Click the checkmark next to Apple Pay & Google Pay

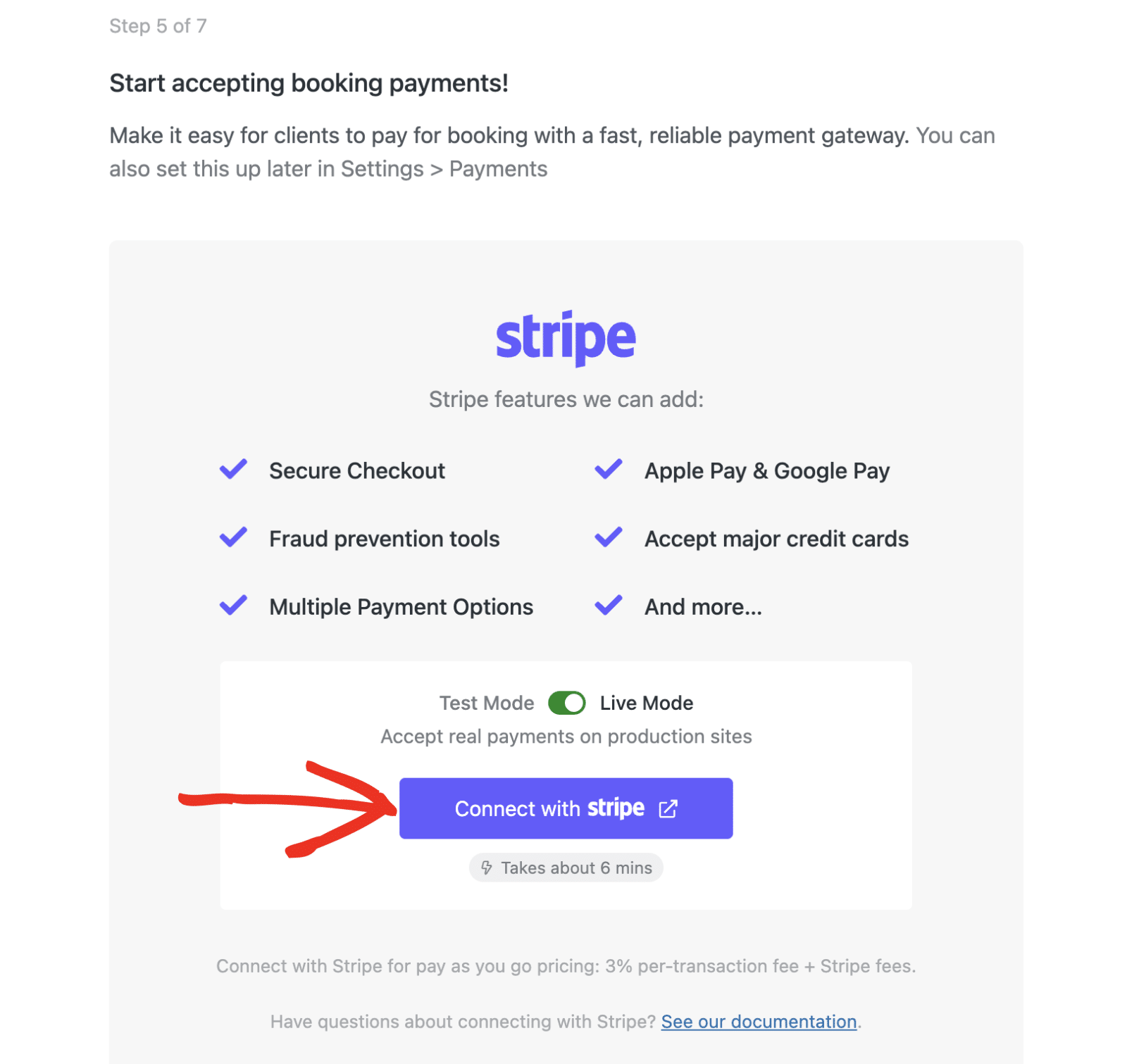pos(608,470)
